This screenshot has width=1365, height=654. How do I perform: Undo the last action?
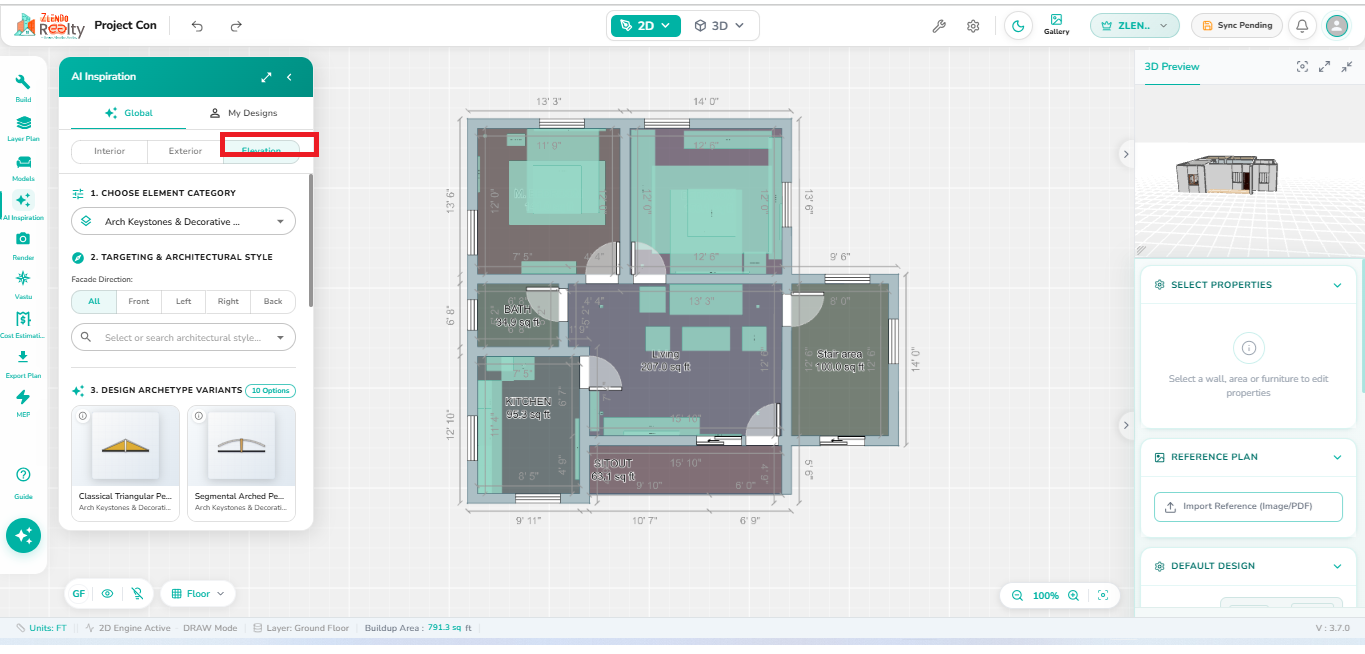coord(197,26)
